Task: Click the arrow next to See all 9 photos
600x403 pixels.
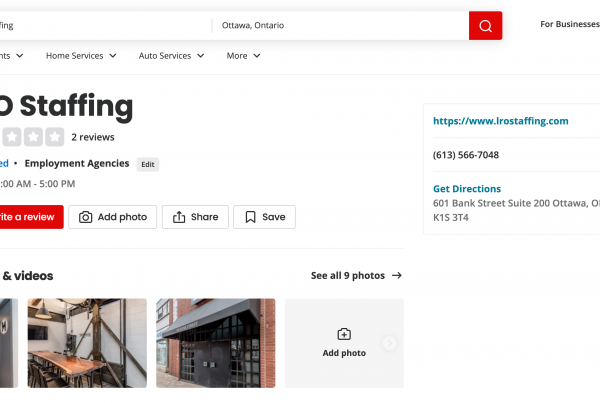Action: click(x=397, y=275)
